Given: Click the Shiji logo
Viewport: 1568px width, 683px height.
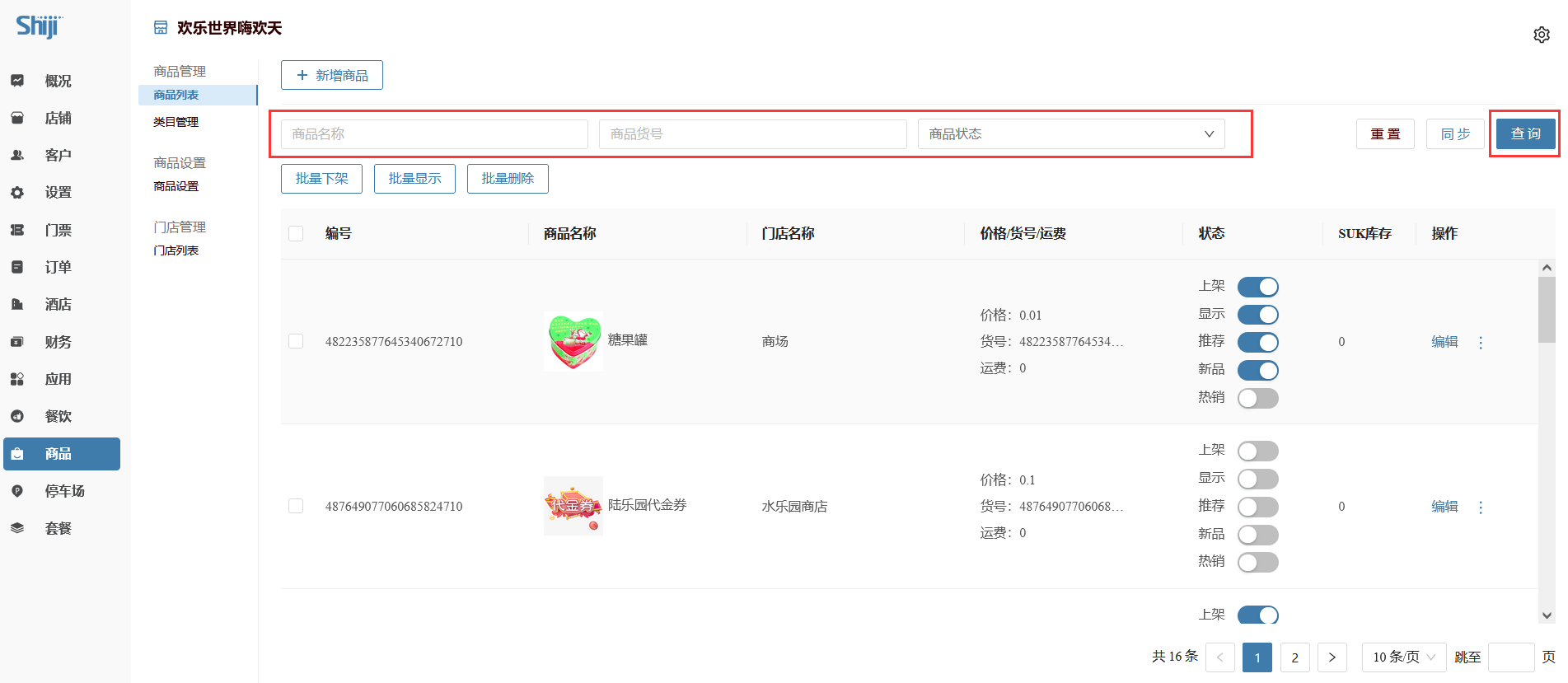Looking at the screenshot, I should click(x=39, y=26).
